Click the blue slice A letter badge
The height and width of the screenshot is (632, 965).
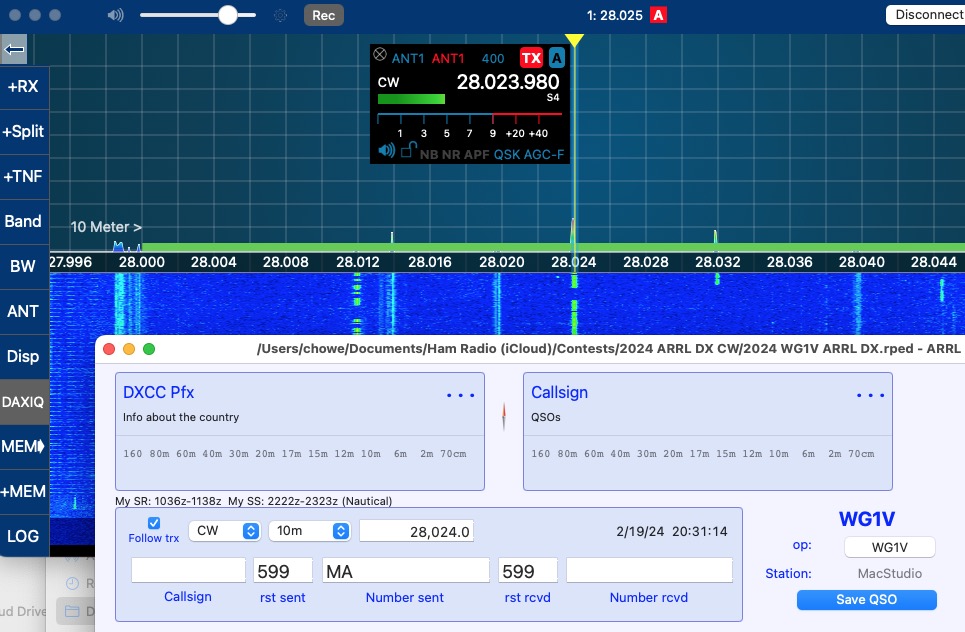click(x=557, y=58)
